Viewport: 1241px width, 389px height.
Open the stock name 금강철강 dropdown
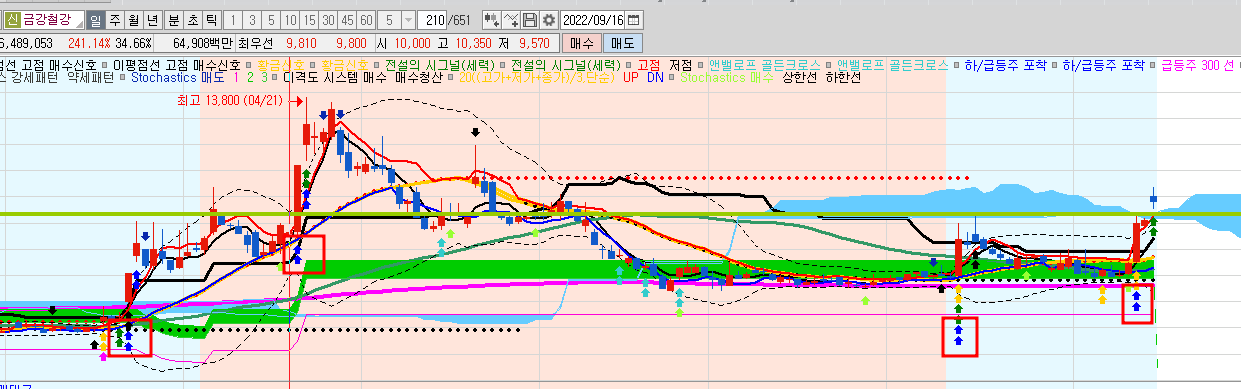tap(52, 19)
